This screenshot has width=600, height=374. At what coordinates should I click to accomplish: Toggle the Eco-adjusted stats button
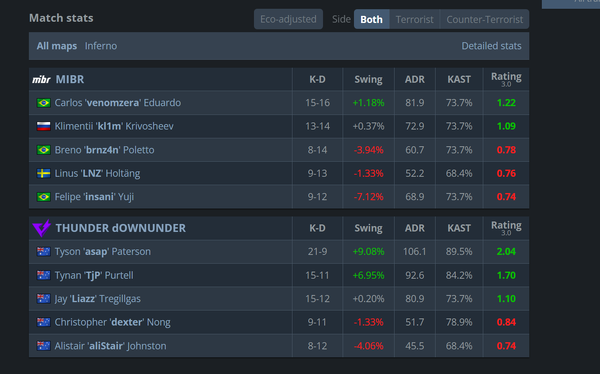288,19
